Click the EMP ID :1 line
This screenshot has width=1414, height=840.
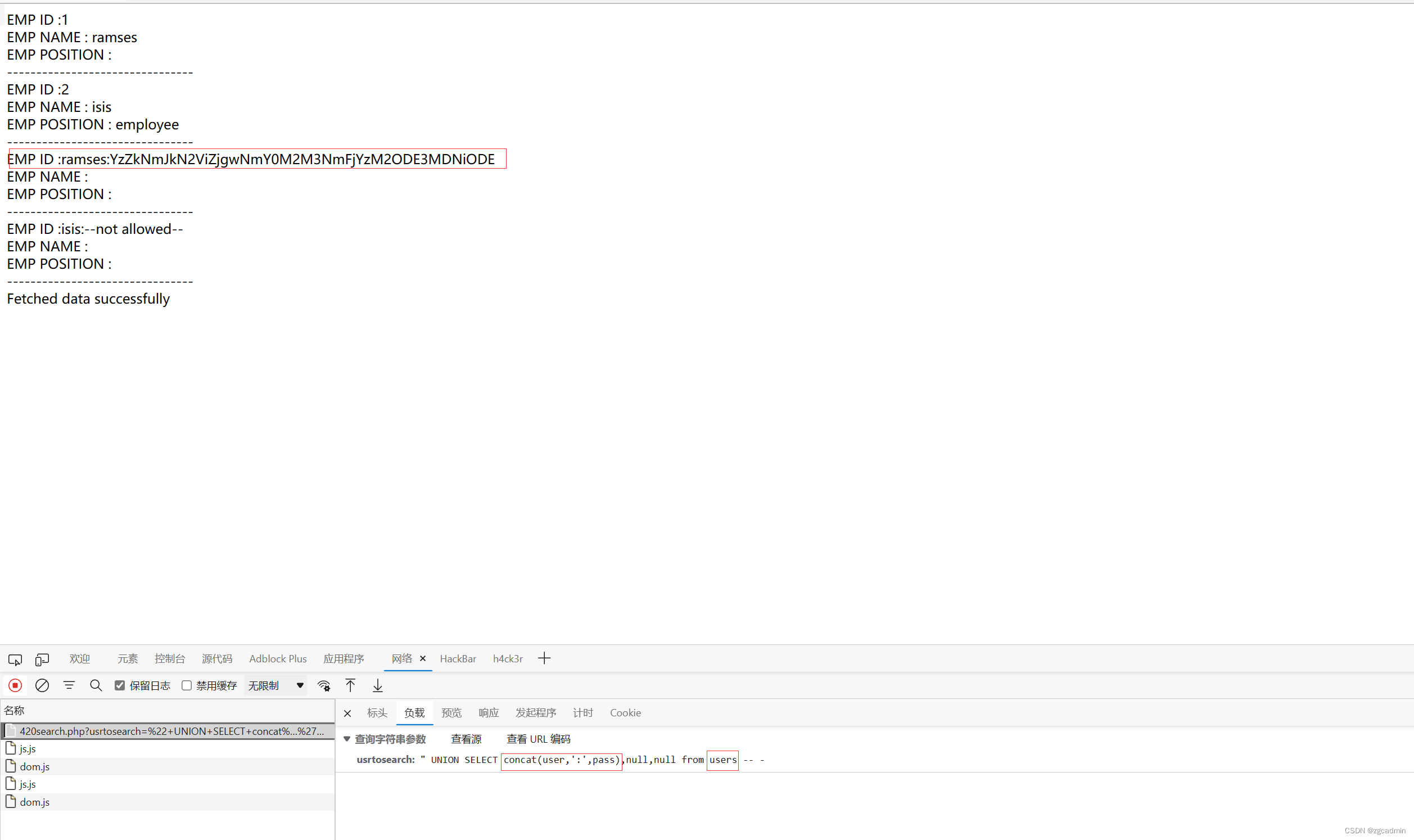(x=37, y=20)
